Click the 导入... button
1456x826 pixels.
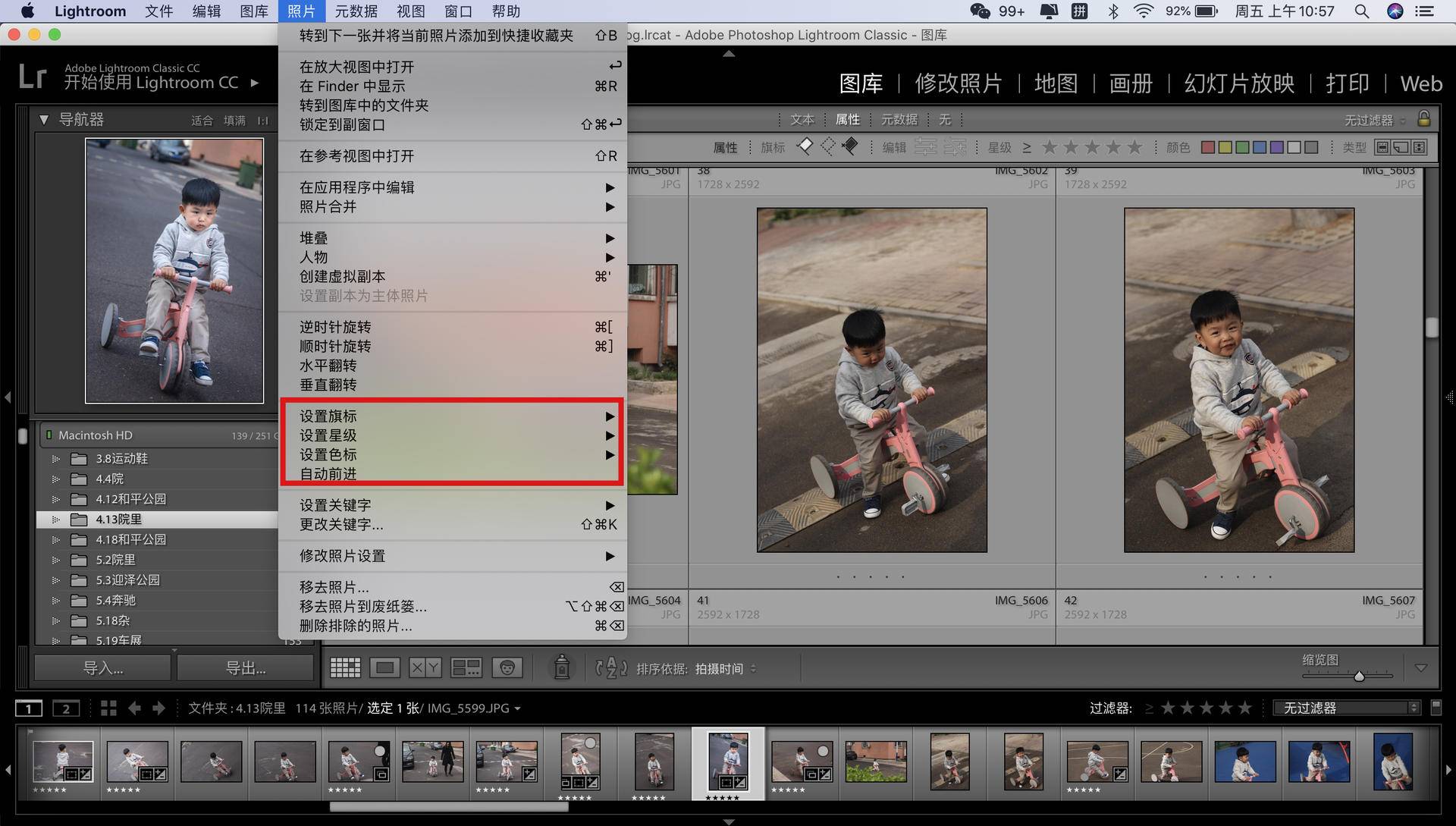(x=102, y=668)
